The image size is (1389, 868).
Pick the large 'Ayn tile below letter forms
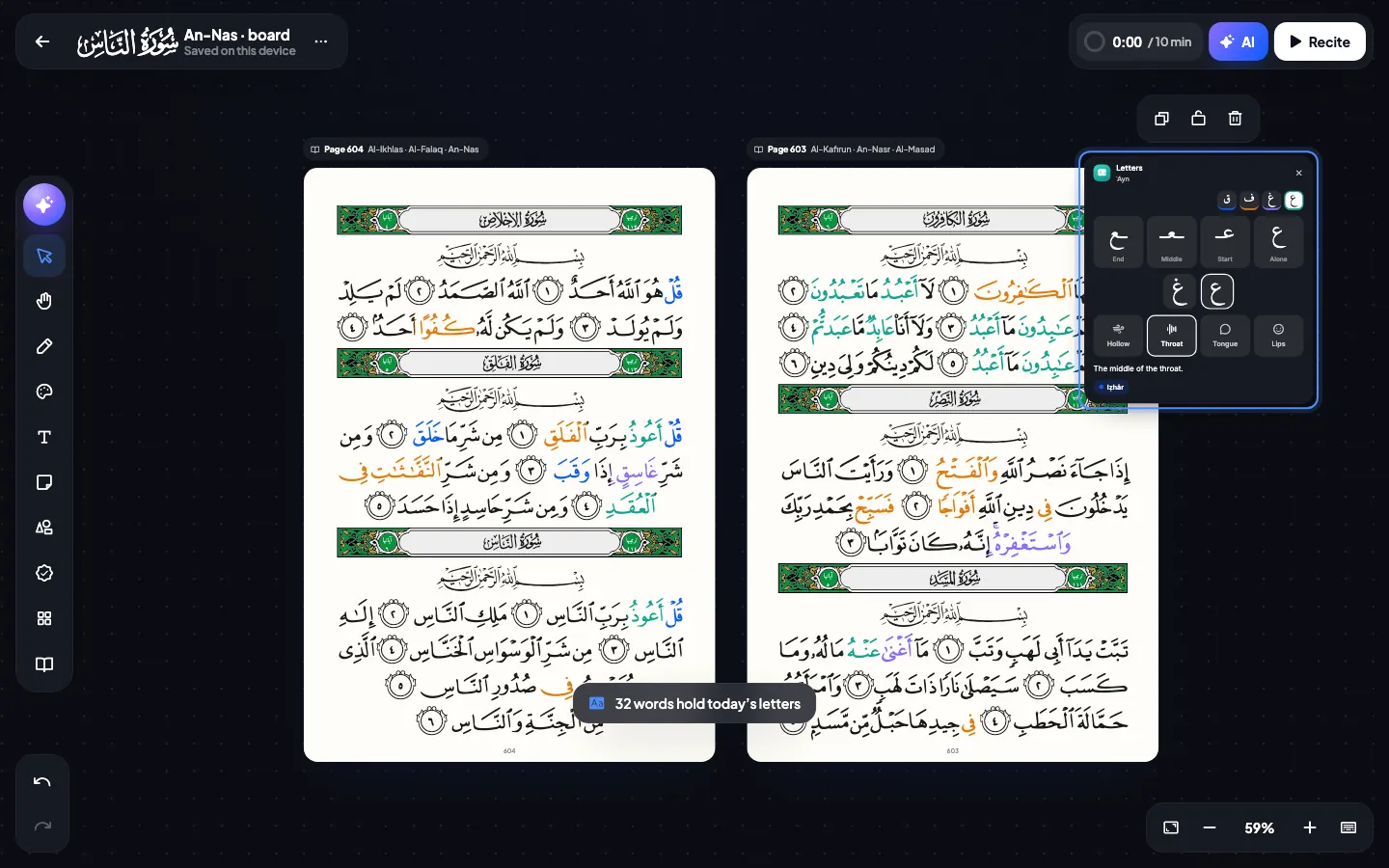1217,291
